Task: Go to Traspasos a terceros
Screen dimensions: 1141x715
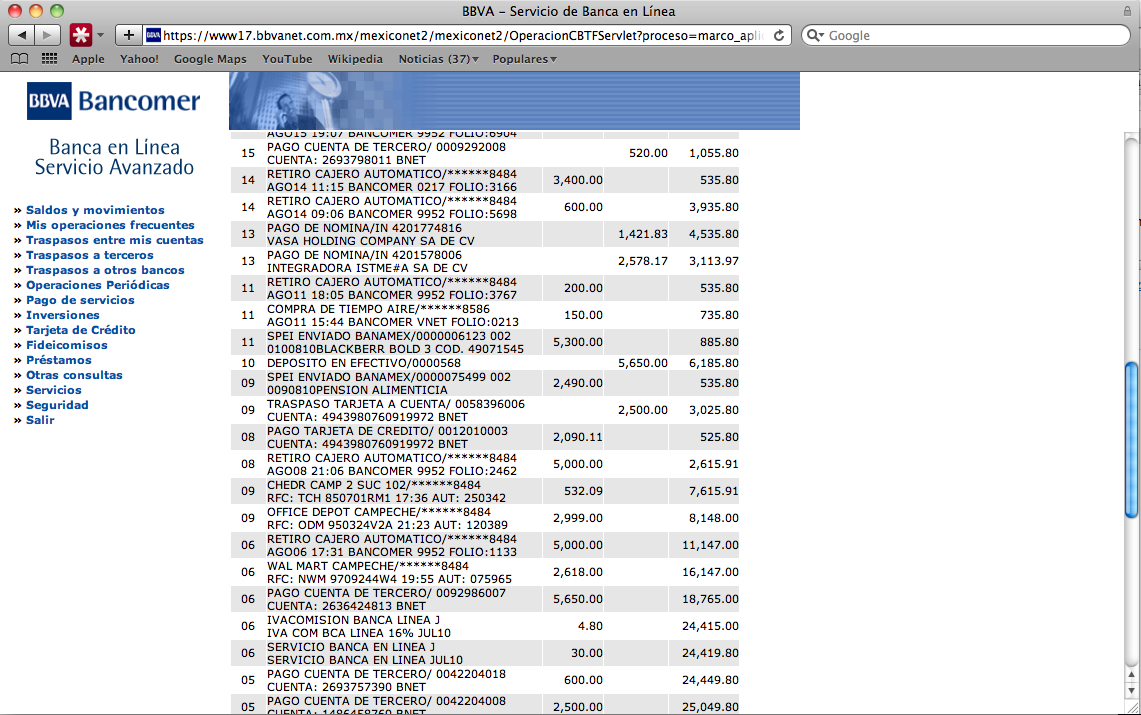Action: tap(90, 255)
